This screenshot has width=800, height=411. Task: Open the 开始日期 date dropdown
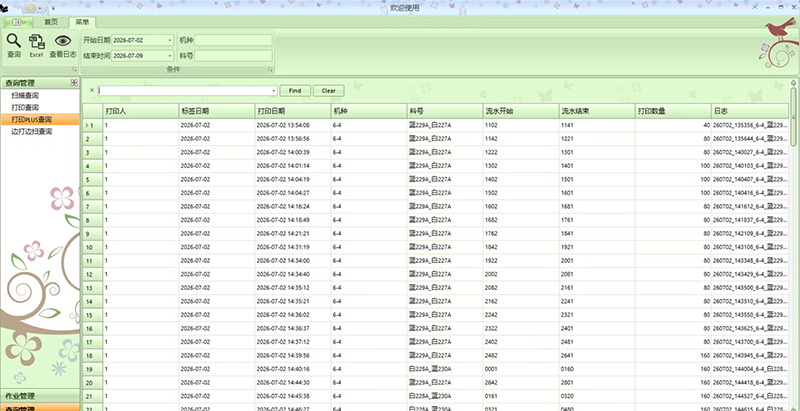170,40
